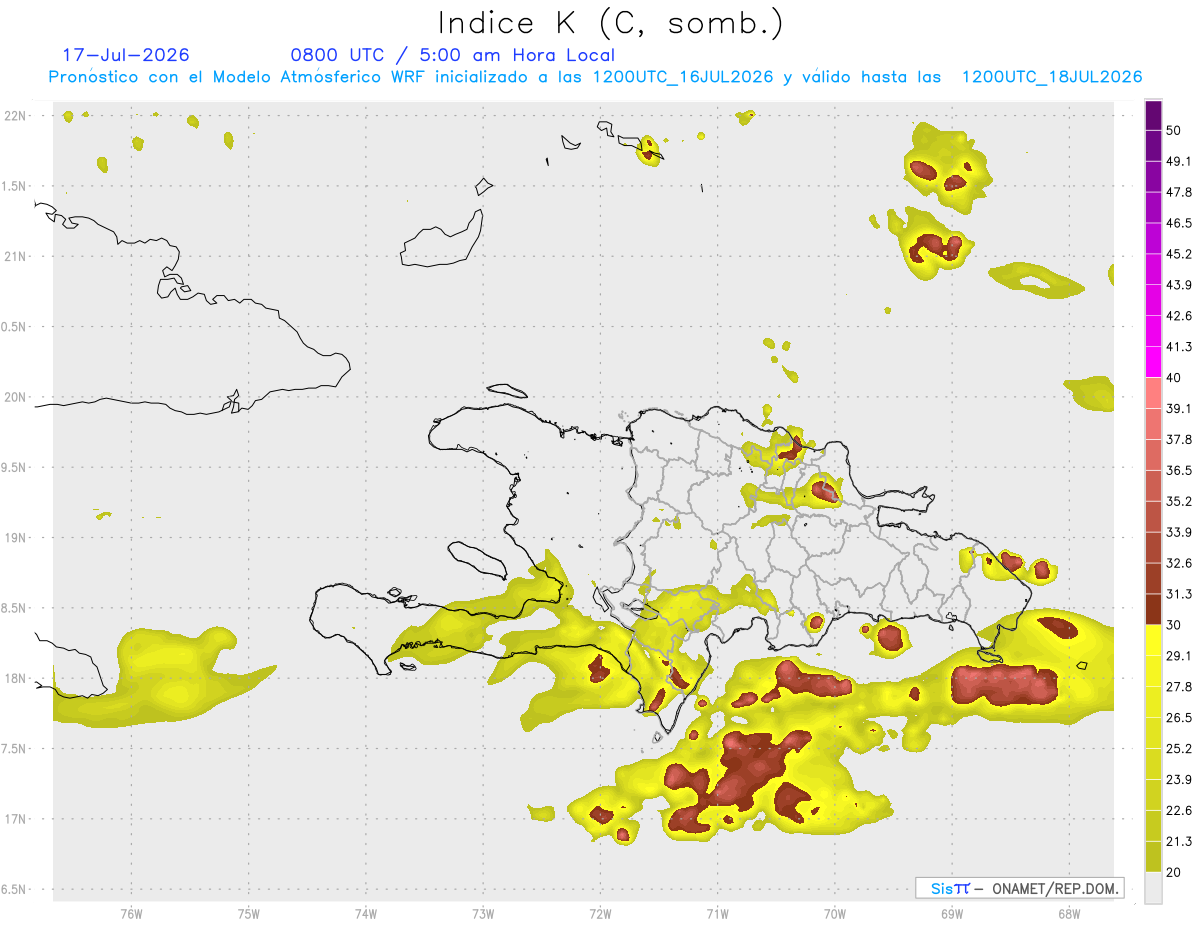
Task: Click the dark purple swatch above 50
Action: pos(1153,116)
